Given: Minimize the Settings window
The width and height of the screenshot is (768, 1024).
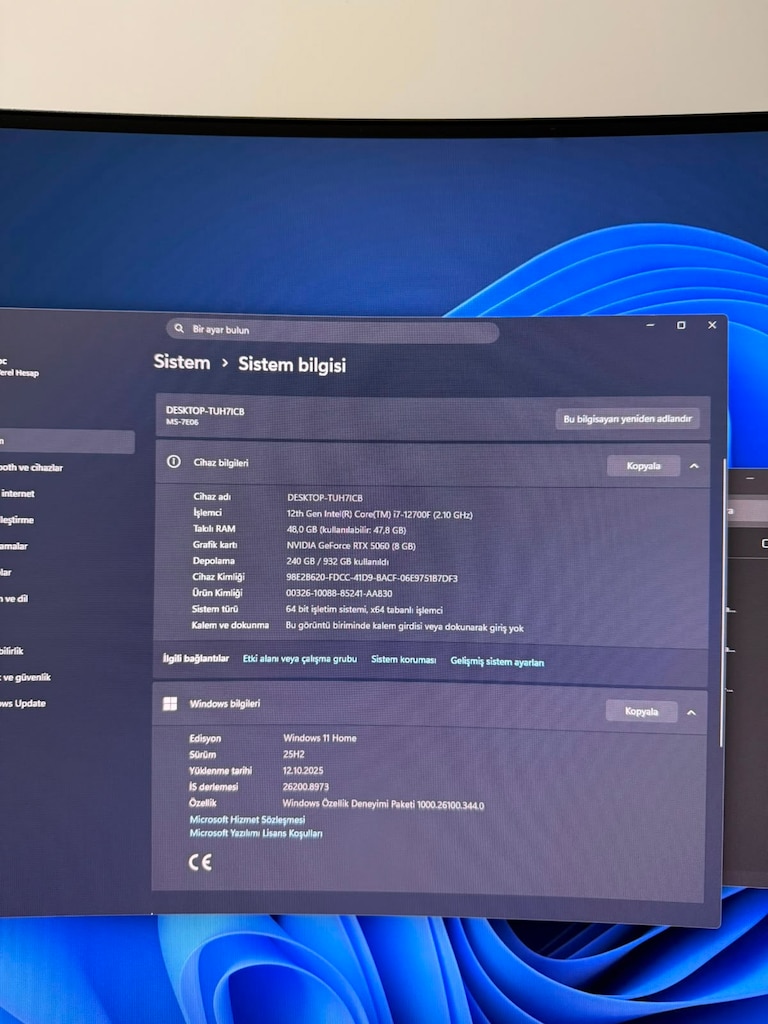Looking at the screenshot, I should tap(650, 325).
